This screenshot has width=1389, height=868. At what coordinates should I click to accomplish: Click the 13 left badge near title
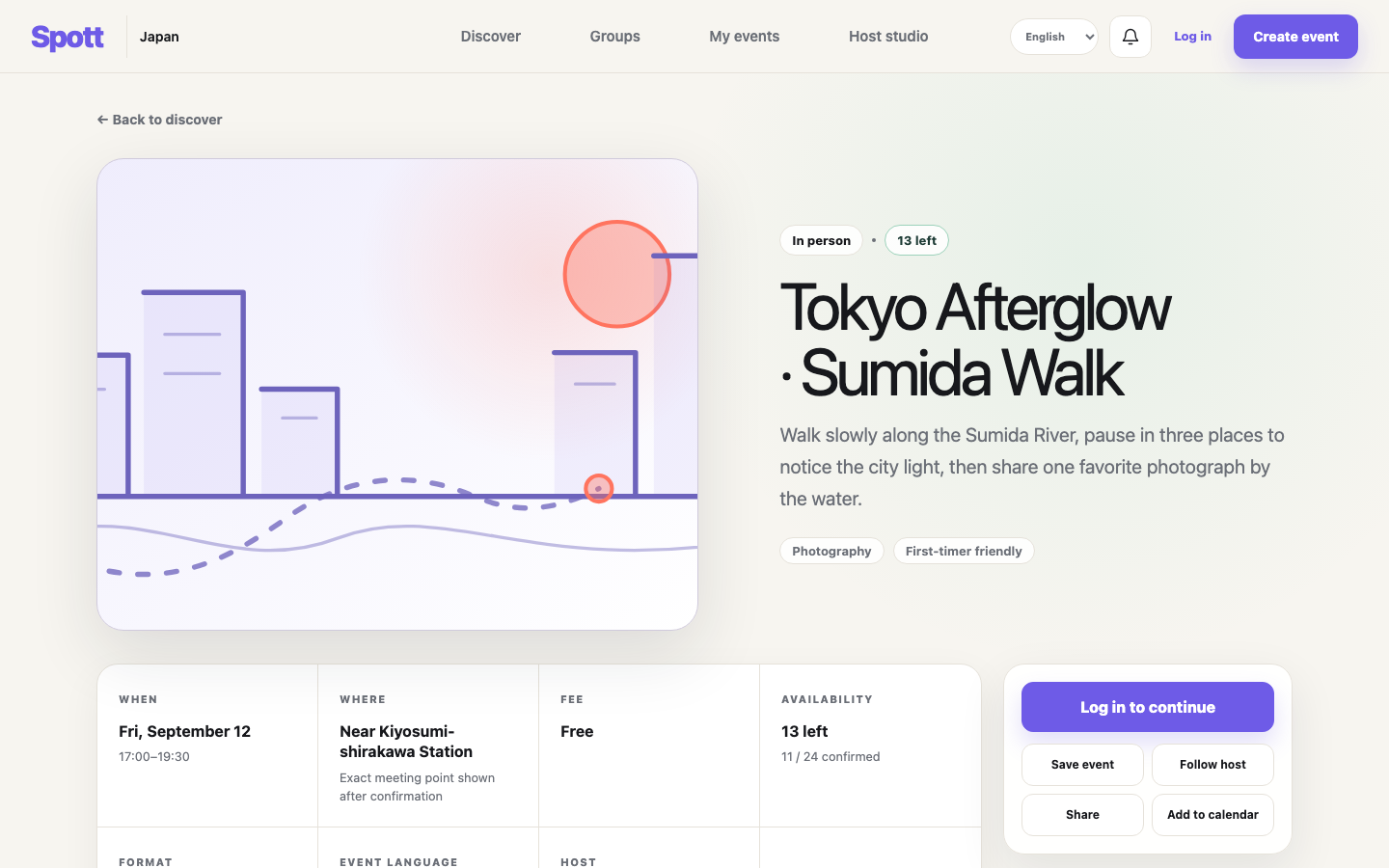pos(916,240)
